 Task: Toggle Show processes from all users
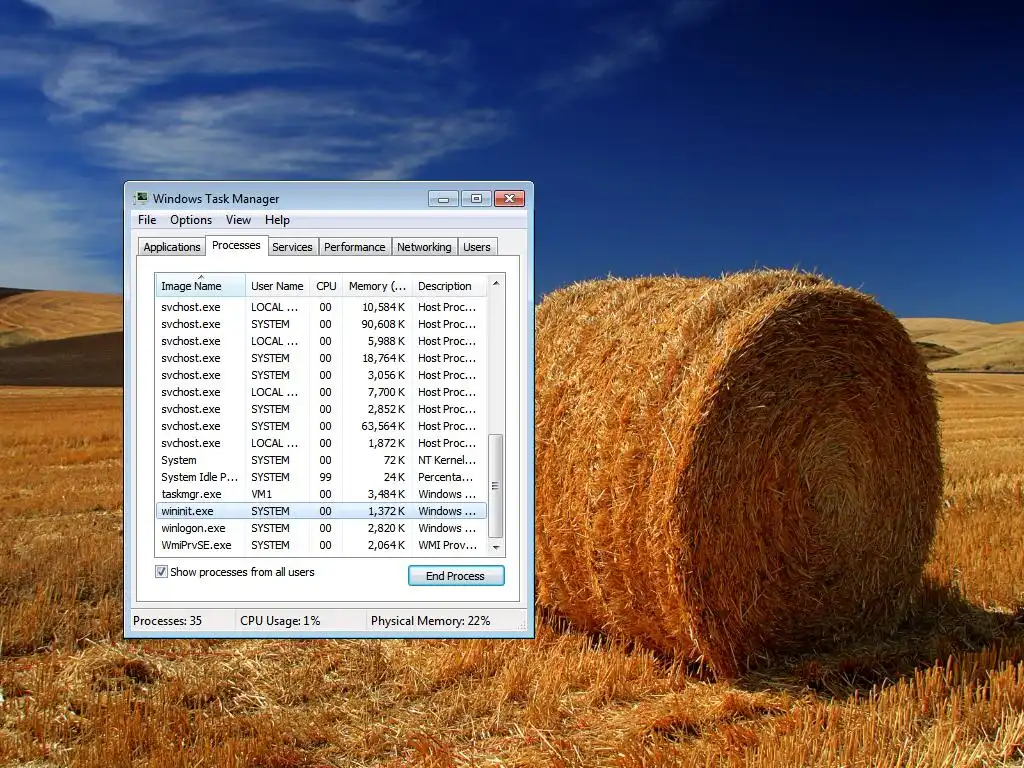click(x=161, y=572)
